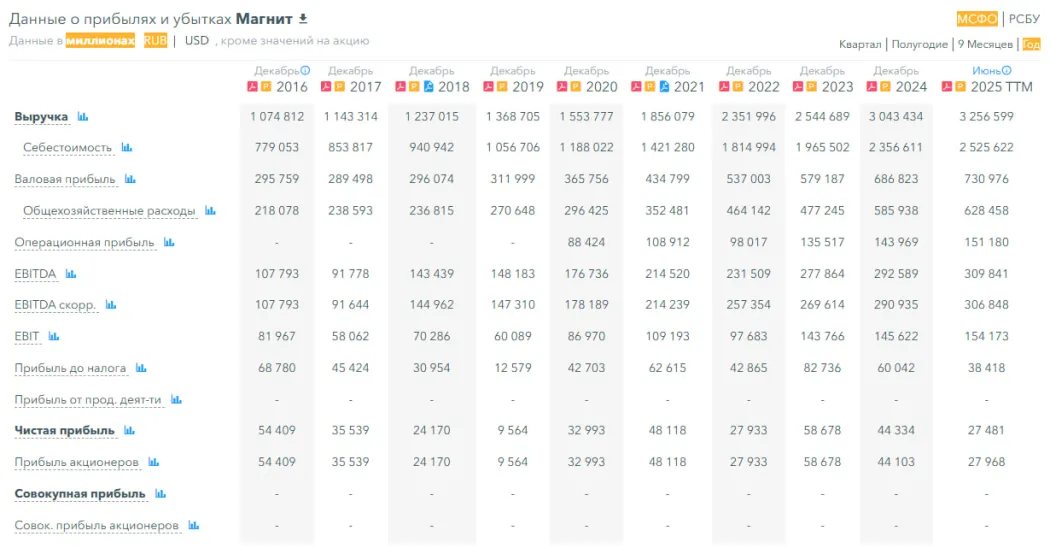Image resolution: width=1050 pixels, height=560 pixels.
Task: Select 9 Месяцев period tab
Action: click(985, 44)
